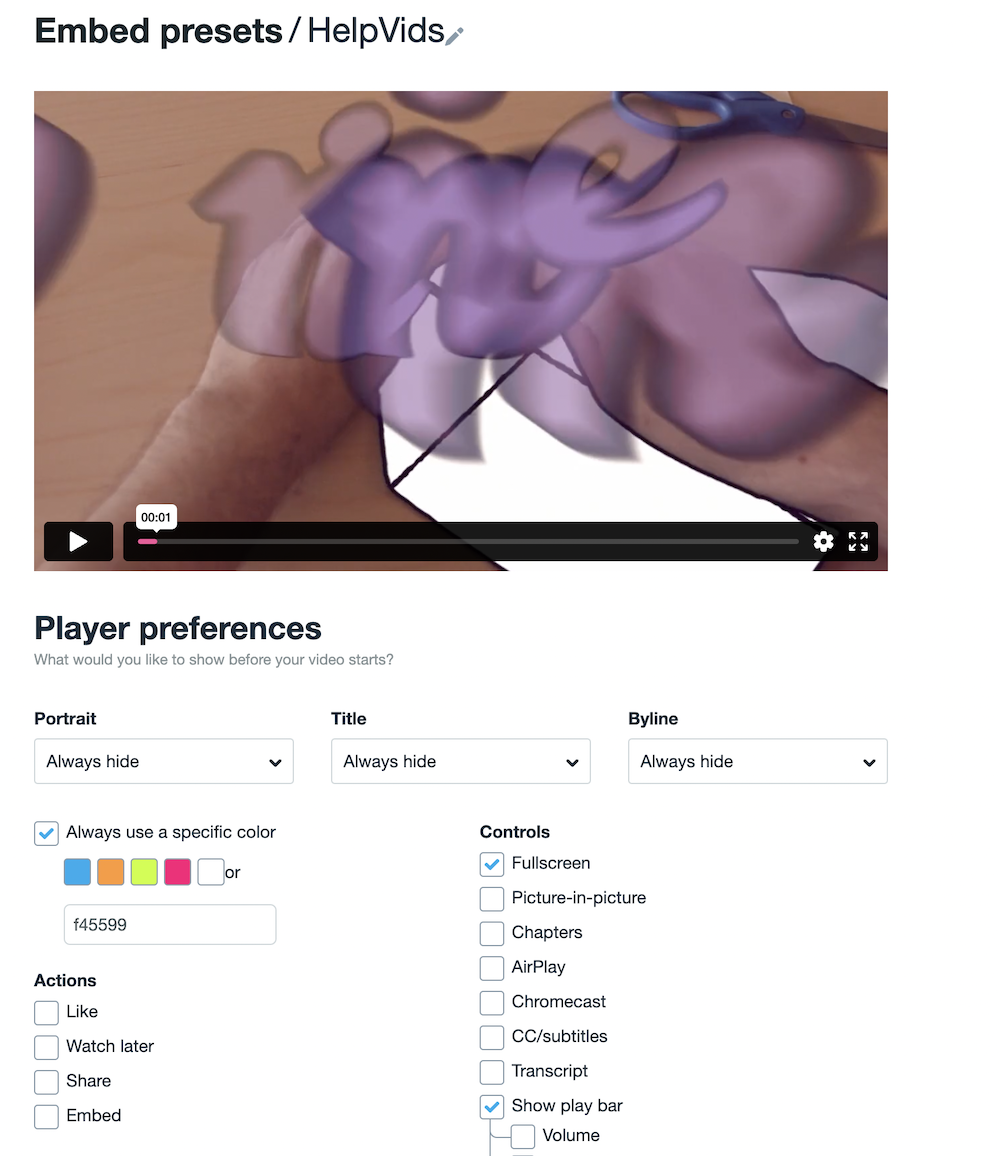This screenshot has height=1156, width=1000.
Task: Open the player settings gear icon
Action: [x=823, y=542]
